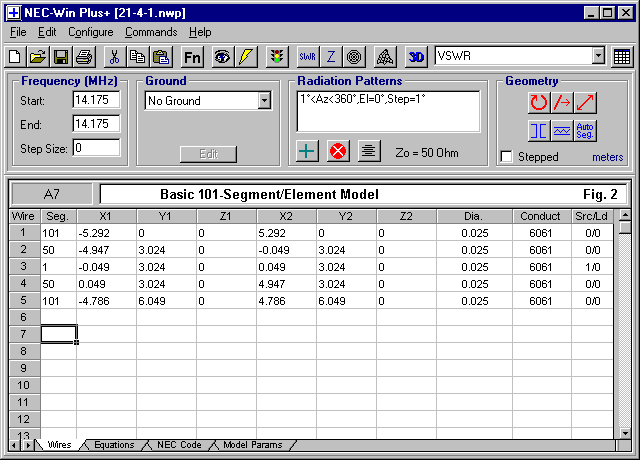Open the Configure menu

point(91,32)
